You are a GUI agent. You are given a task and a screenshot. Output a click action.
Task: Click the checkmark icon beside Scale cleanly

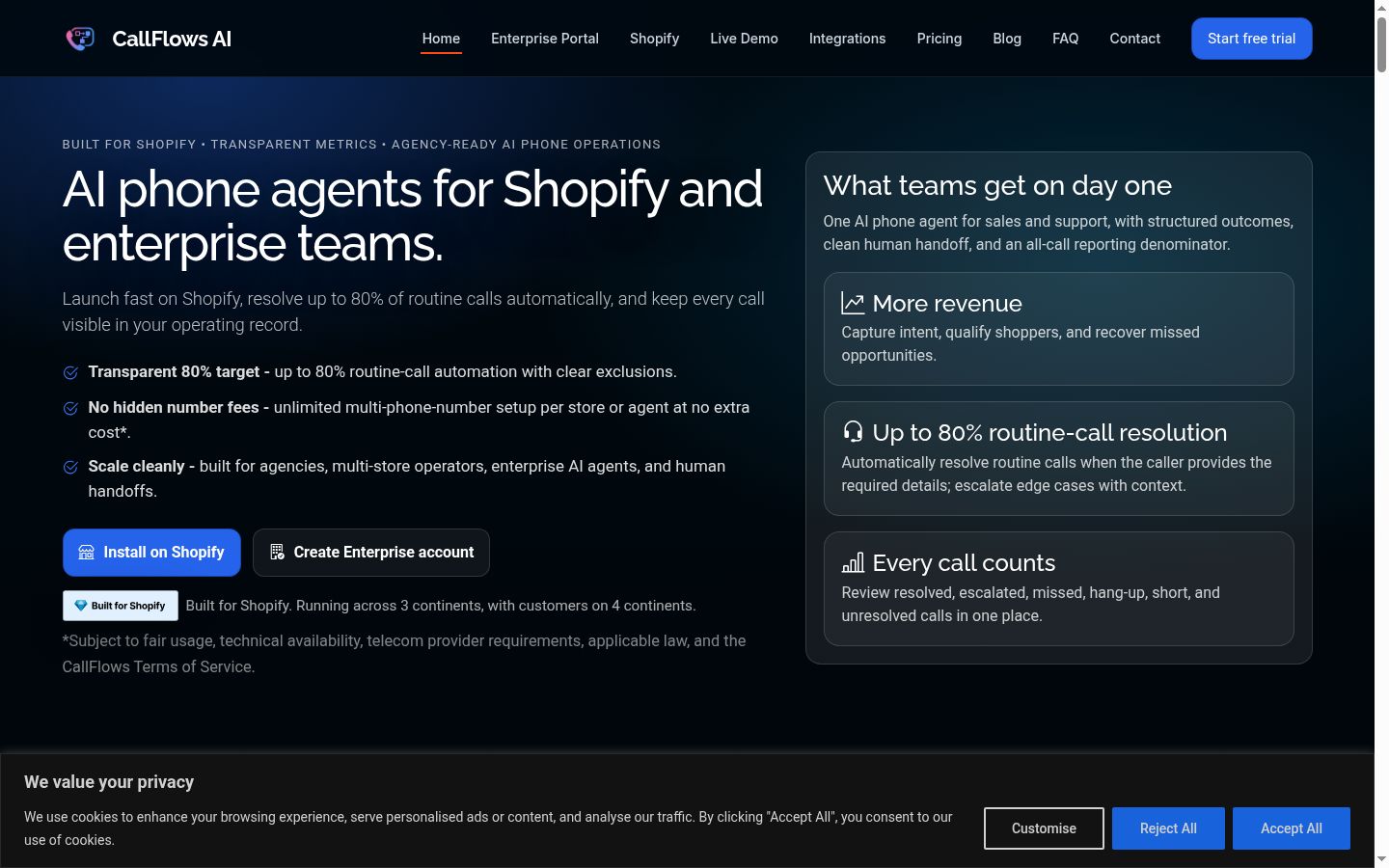coord(70,467)
